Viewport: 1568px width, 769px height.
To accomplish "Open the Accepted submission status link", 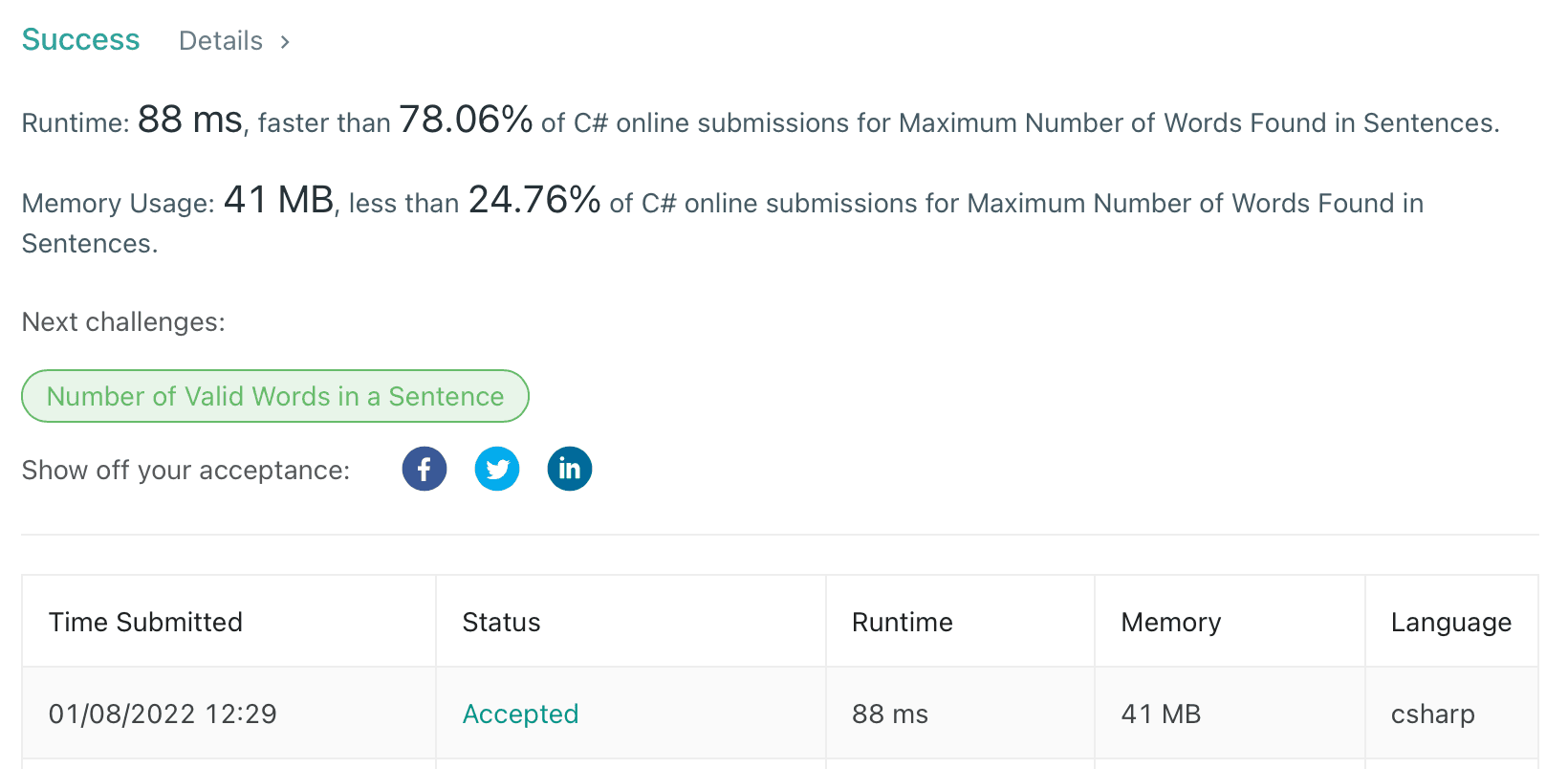I will [520, 714].
